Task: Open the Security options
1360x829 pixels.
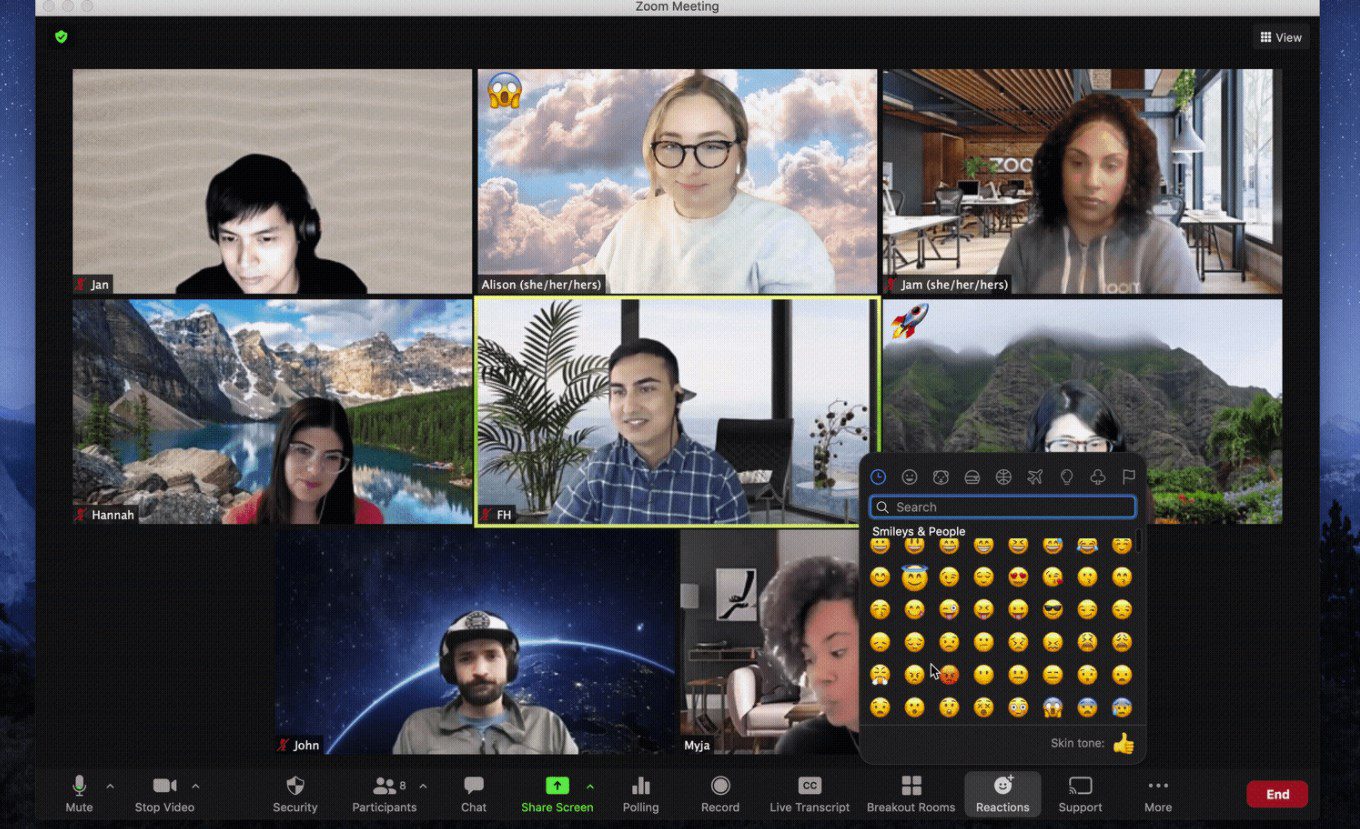Action: click(294, 793)
